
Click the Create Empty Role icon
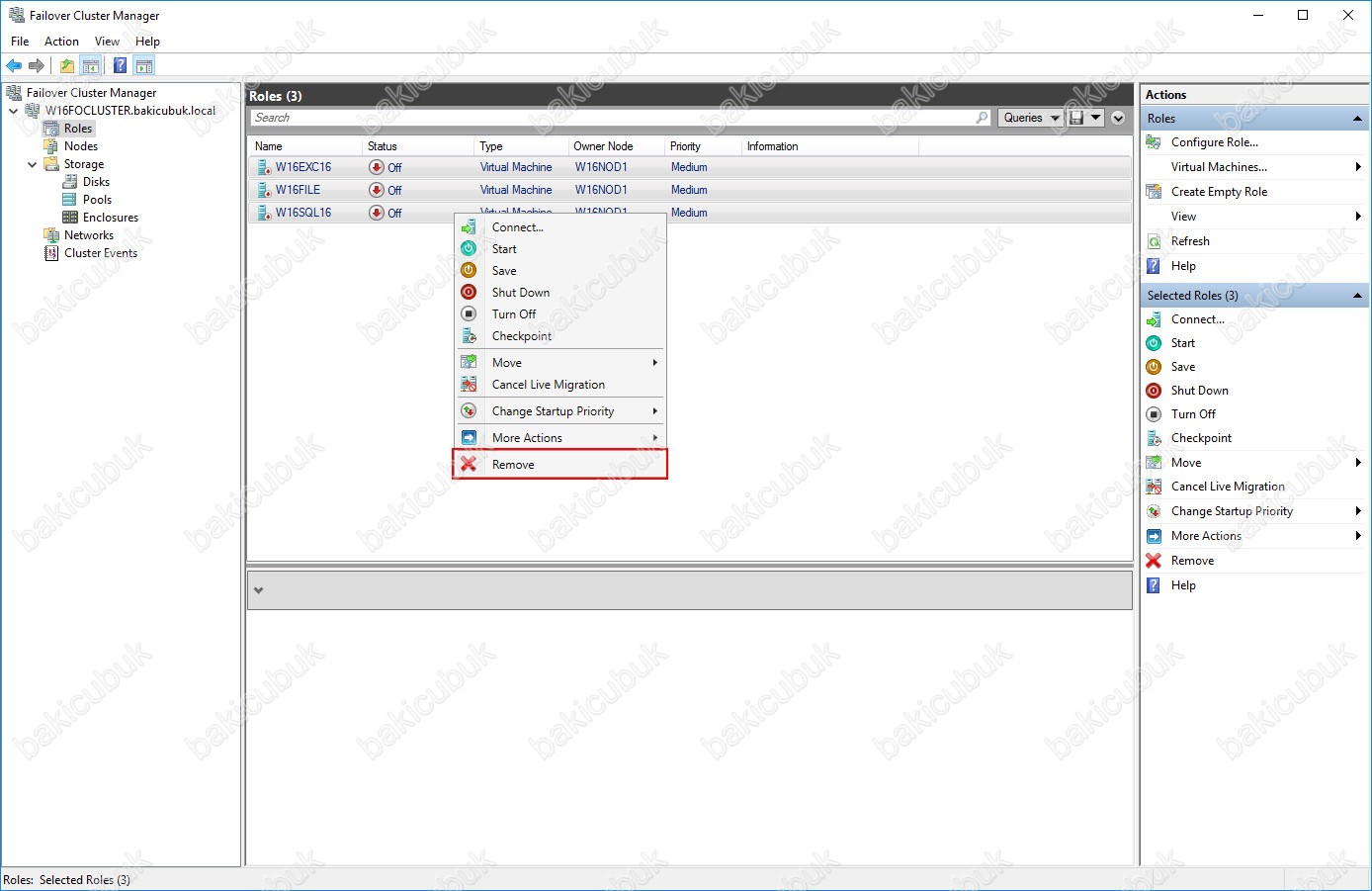click(1154, 192)
